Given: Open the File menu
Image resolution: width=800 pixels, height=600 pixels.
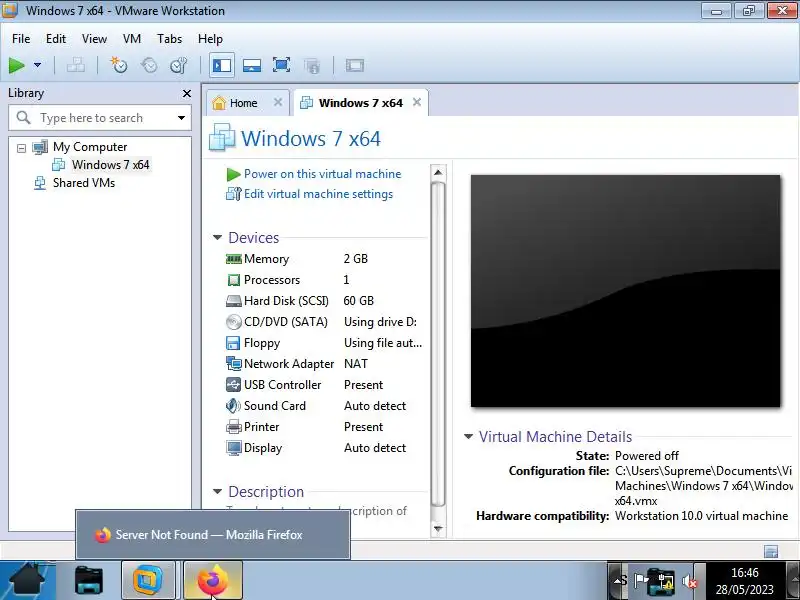Looking at the screenshot, I should pyautogui.click(x=21, y=39).
